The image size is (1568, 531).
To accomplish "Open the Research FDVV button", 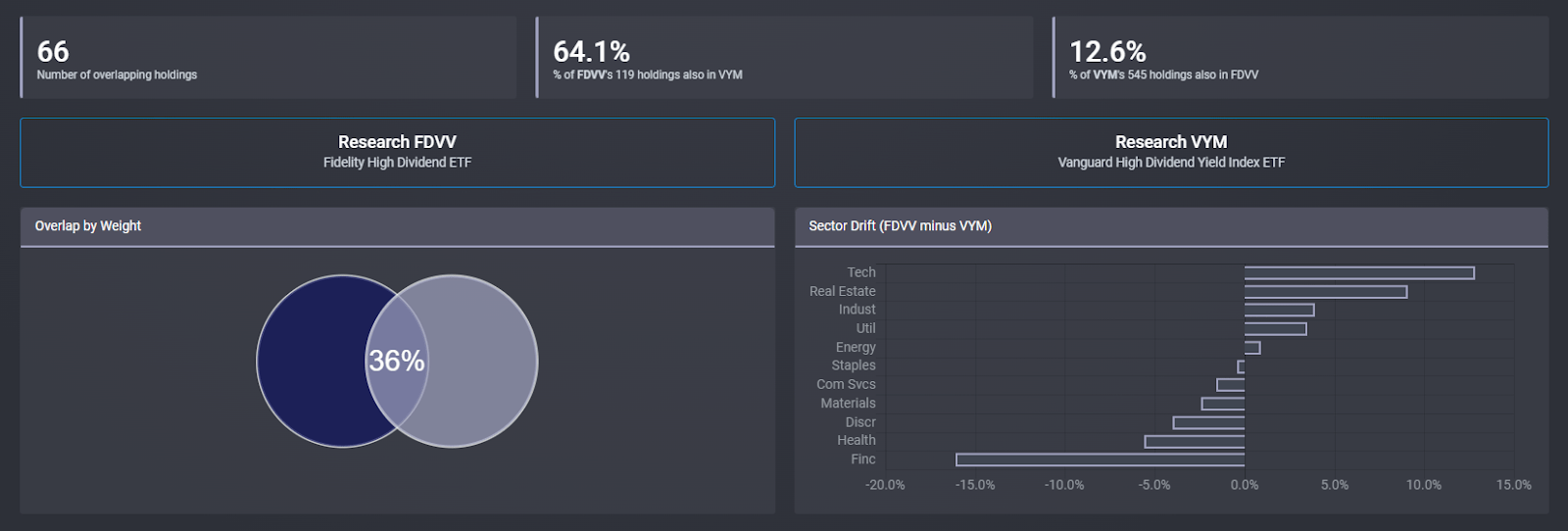I will pos(397,153).
